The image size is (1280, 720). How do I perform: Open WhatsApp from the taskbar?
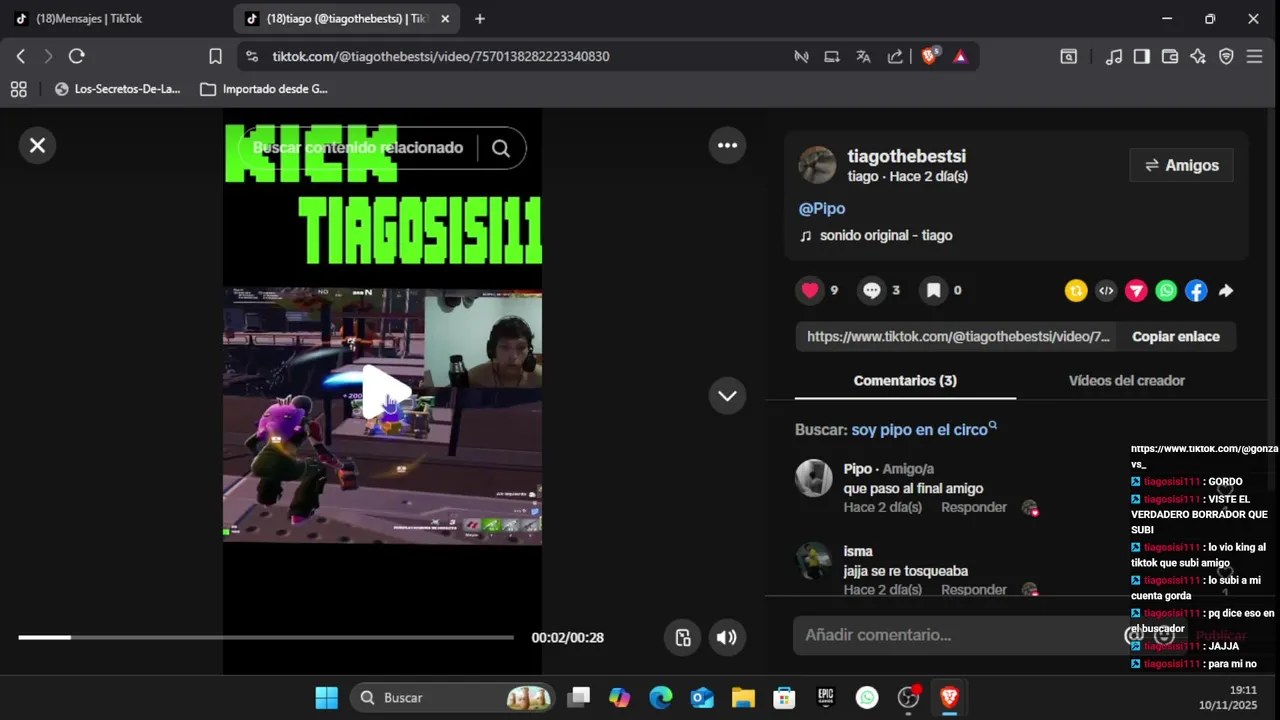coord(867,698)
